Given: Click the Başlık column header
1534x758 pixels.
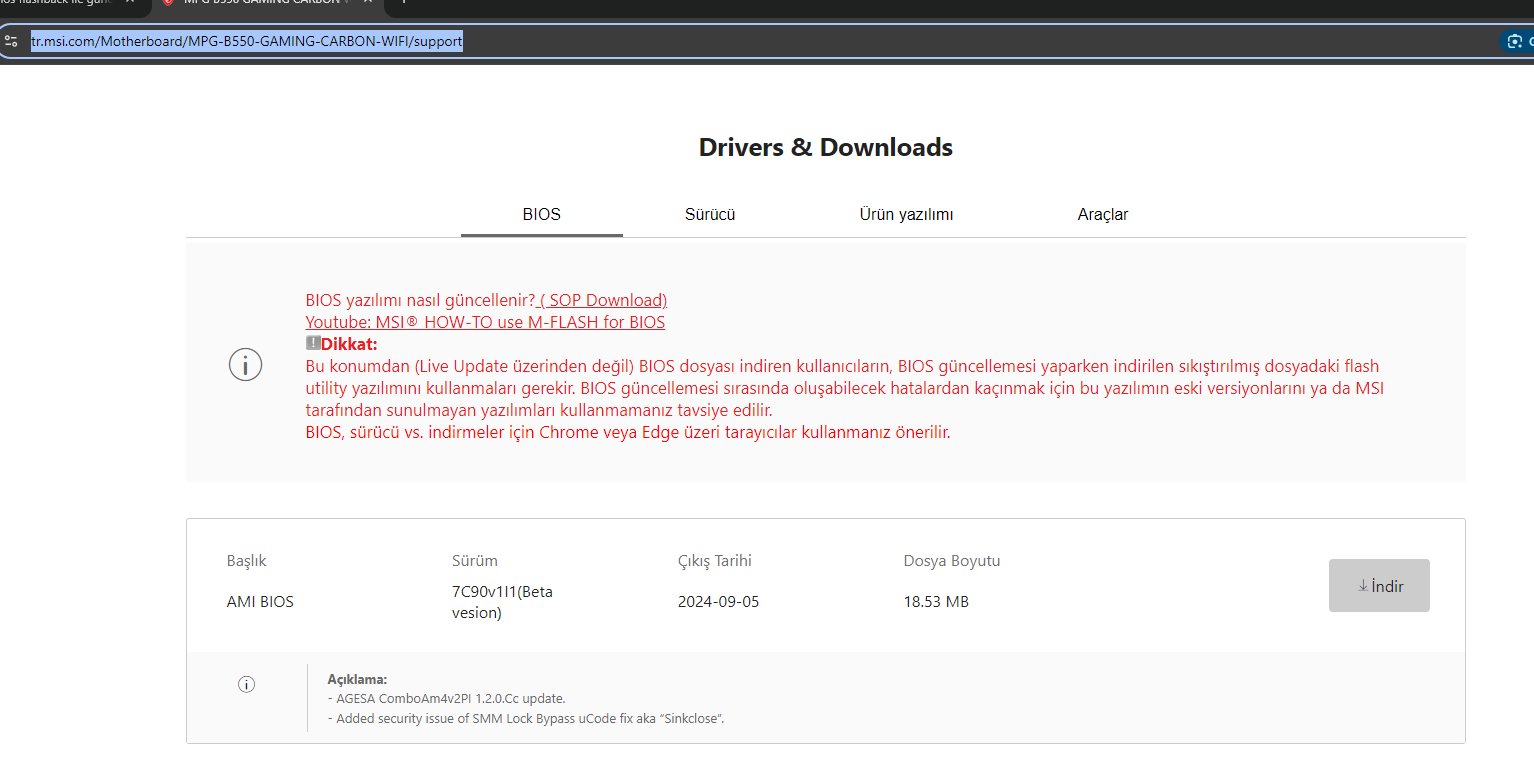Looking at the screenshot, I should coord(247,561).
